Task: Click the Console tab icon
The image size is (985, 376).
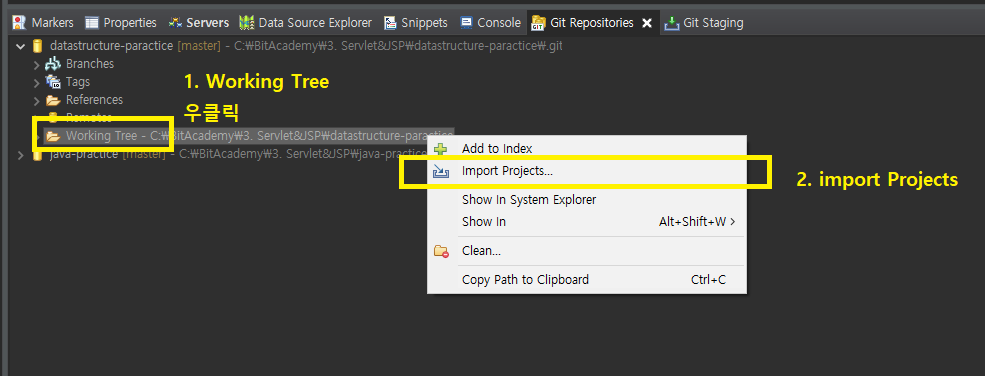Action: click(465, 23)
